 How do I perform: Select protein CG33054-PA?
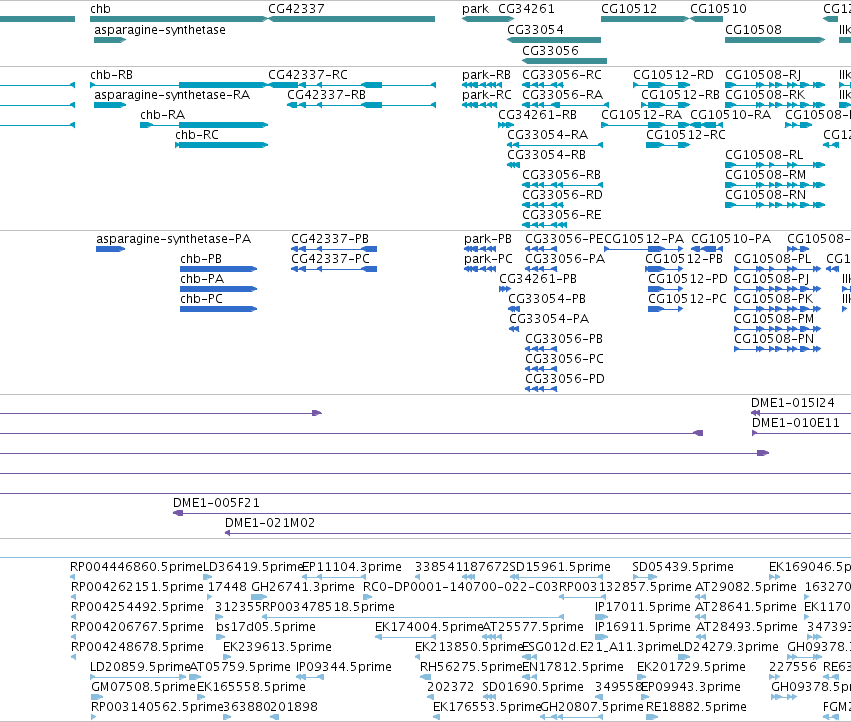(x=549, y=319)
